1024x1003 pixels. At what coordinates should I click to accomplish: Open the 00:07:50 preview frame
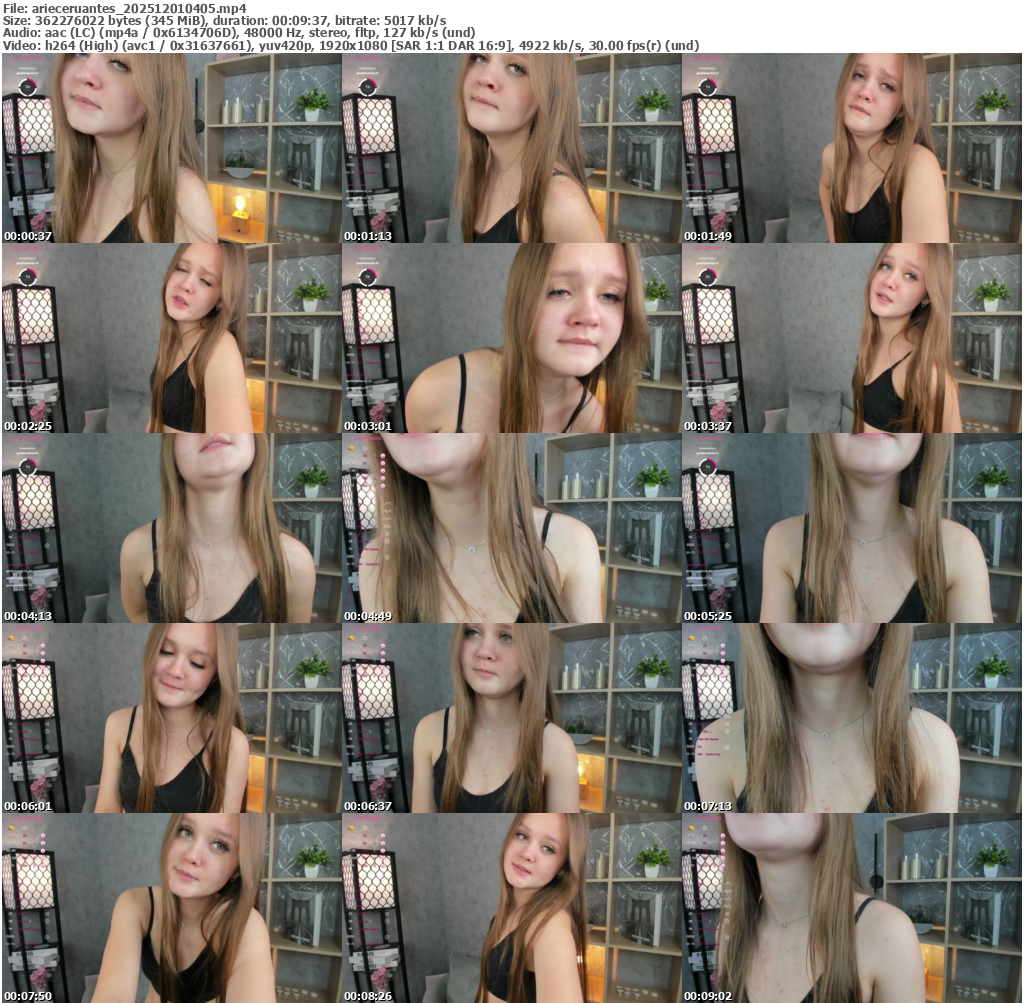click(x=171, y=908)
